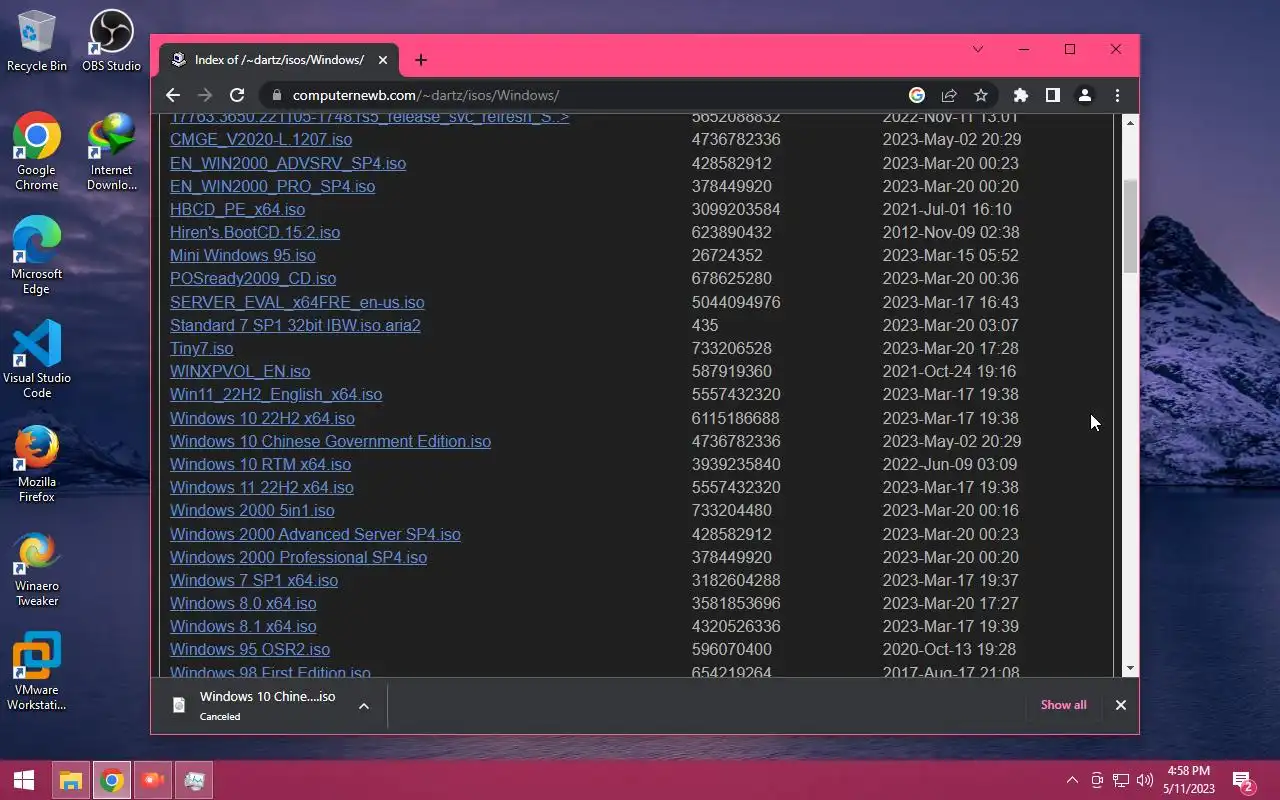Toggle the Chrome side panel icon
Screen dimensions: 1280x800
pos(1052,95)
